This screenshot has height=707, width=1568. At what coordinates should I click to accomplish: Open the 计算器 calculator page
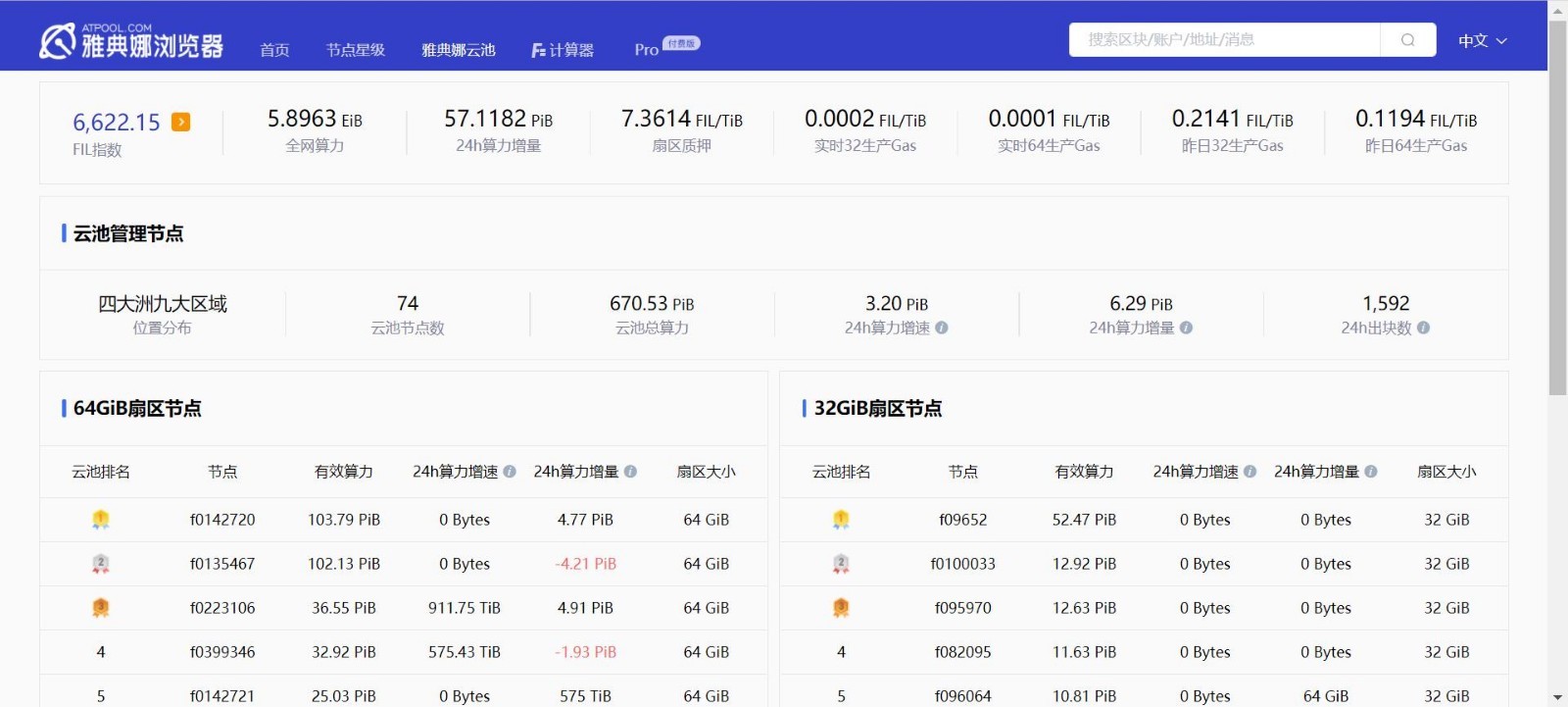point(563,50)
